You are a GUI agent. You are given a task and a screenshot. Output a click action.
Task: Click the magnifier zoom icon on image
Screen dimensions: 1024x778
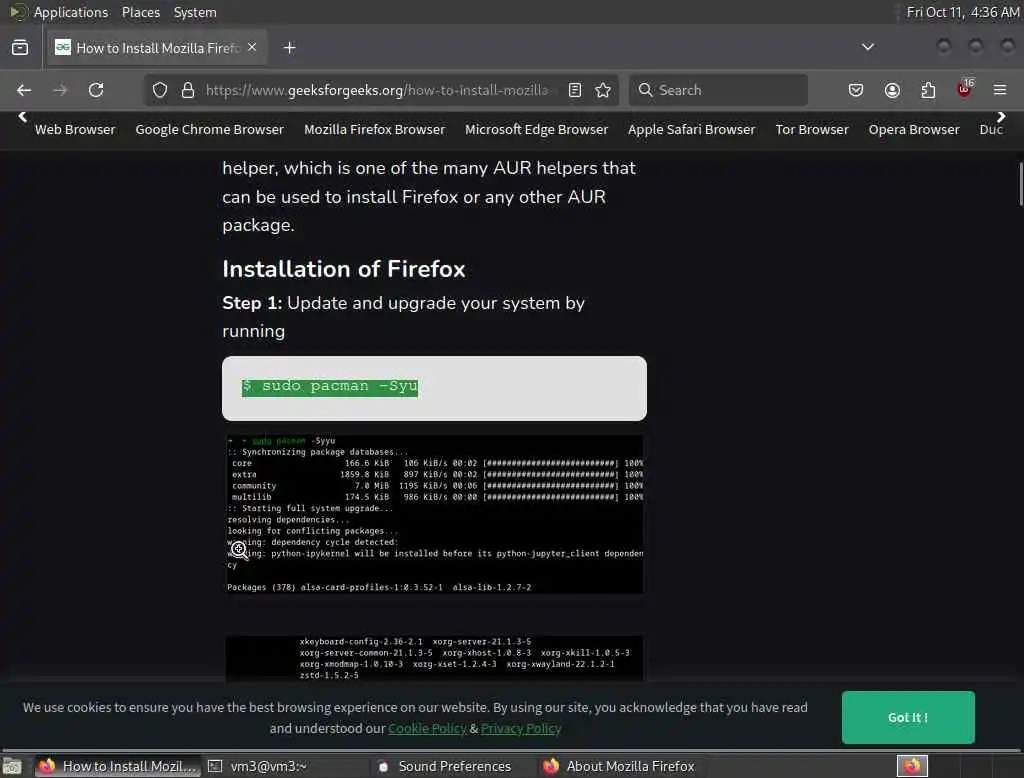coord(239,550)
